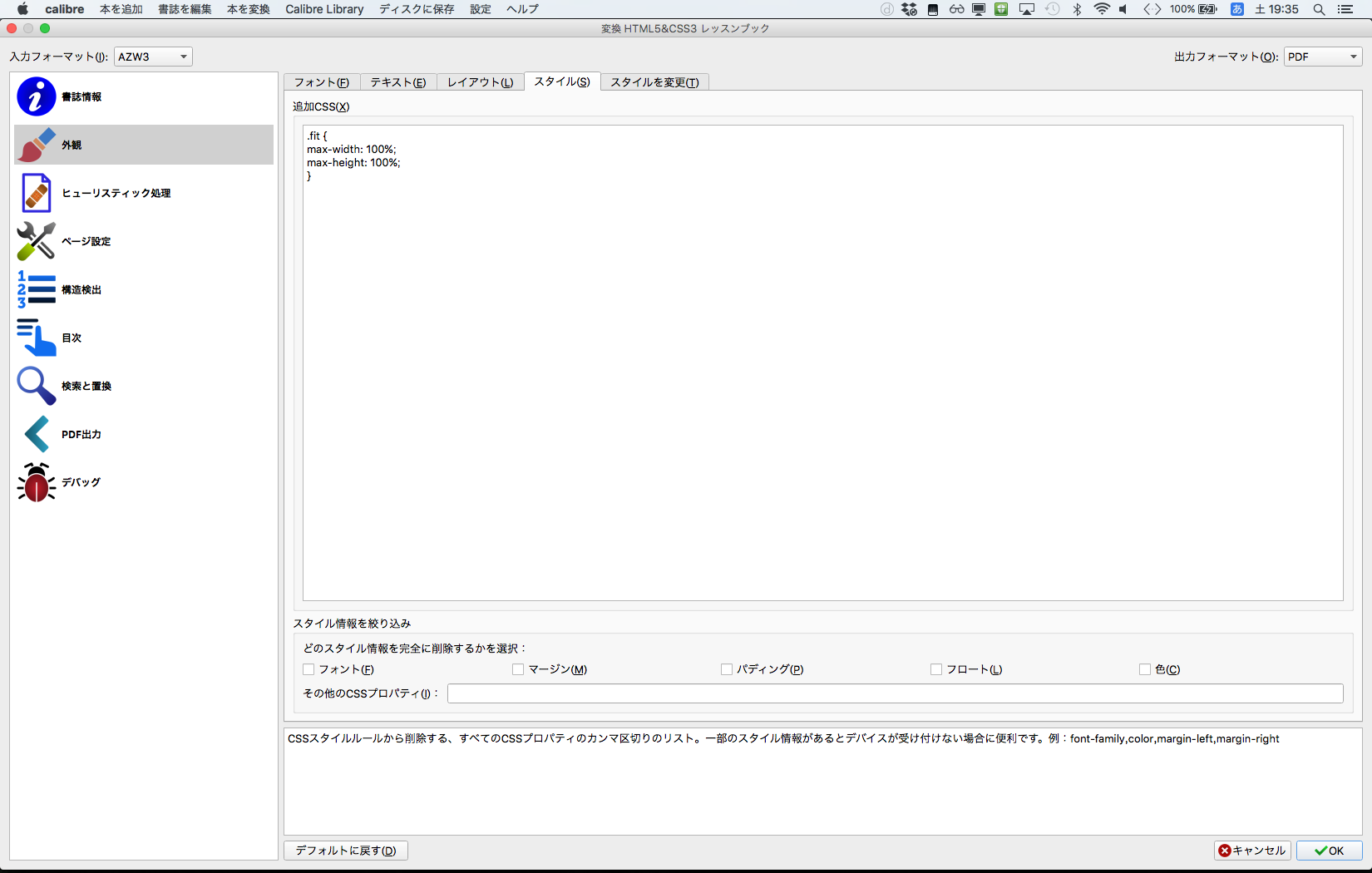
Task: Click the その他のCSSプロパティ input field
Action: [x=895, y=693]
